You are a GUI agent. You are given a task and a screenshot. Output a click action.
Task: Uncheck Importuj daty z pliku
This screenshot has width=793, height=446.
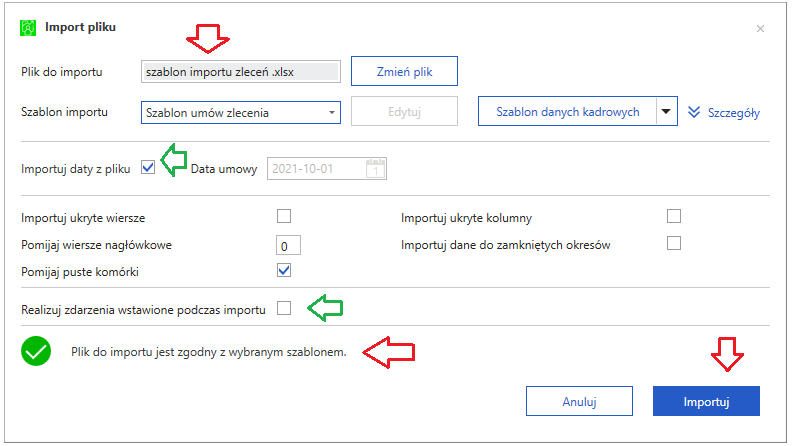[x=148, y=167]
